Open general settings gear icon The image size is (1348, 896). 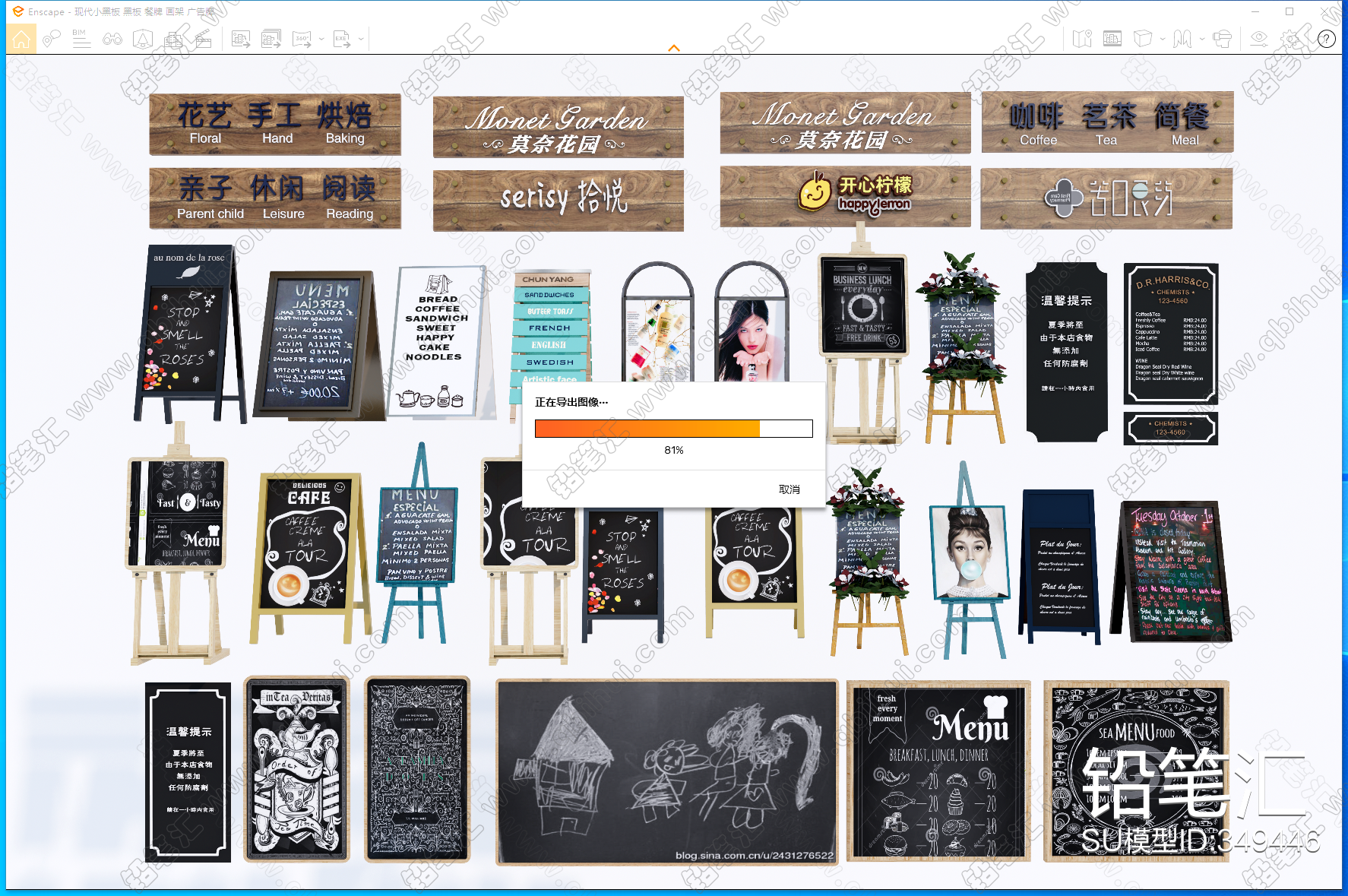coord(1291,39)
